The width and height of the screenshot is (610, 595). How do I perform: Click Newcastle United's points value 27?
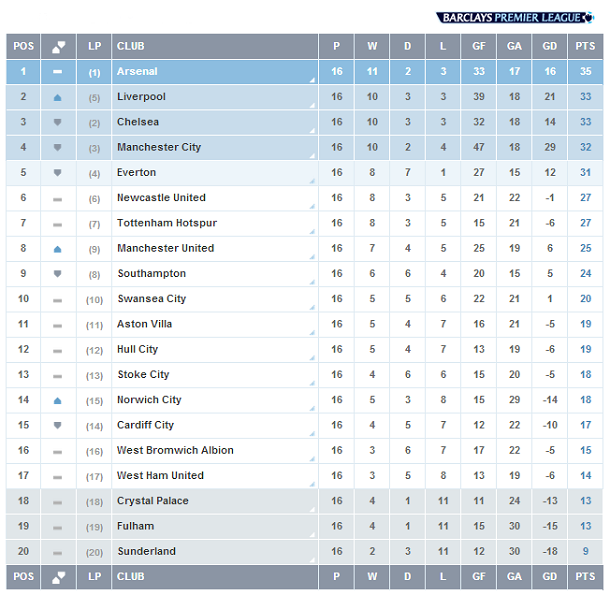(585, 198)
